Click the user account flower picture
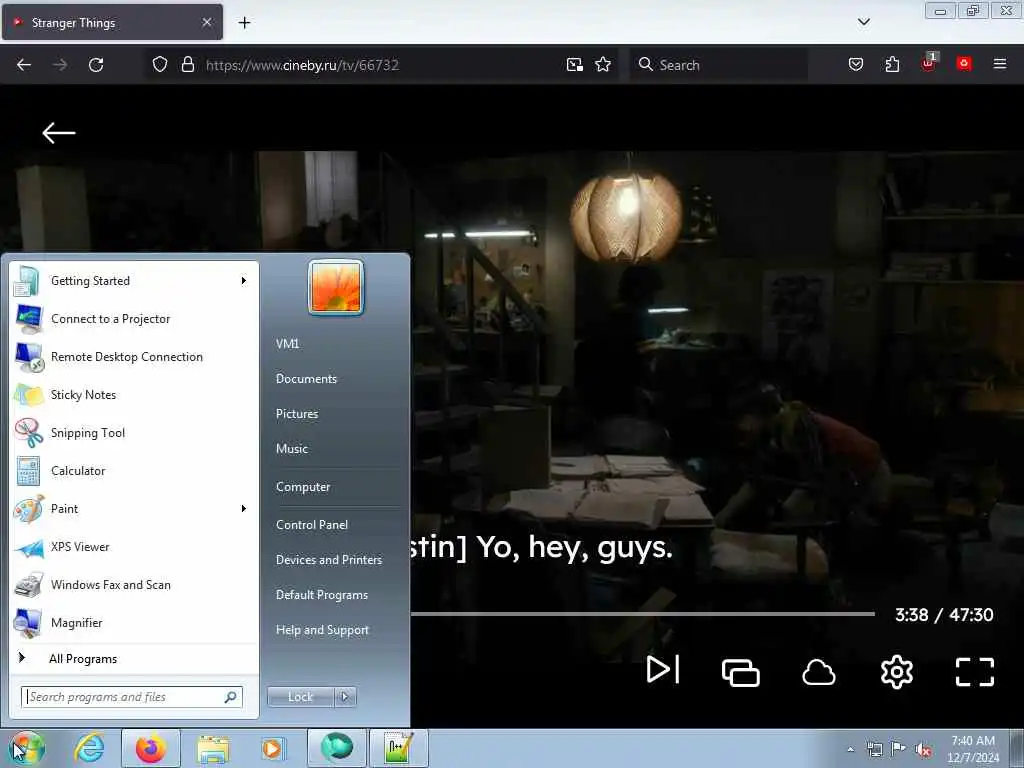This screenshot has height=768, width=1024. 336,287
